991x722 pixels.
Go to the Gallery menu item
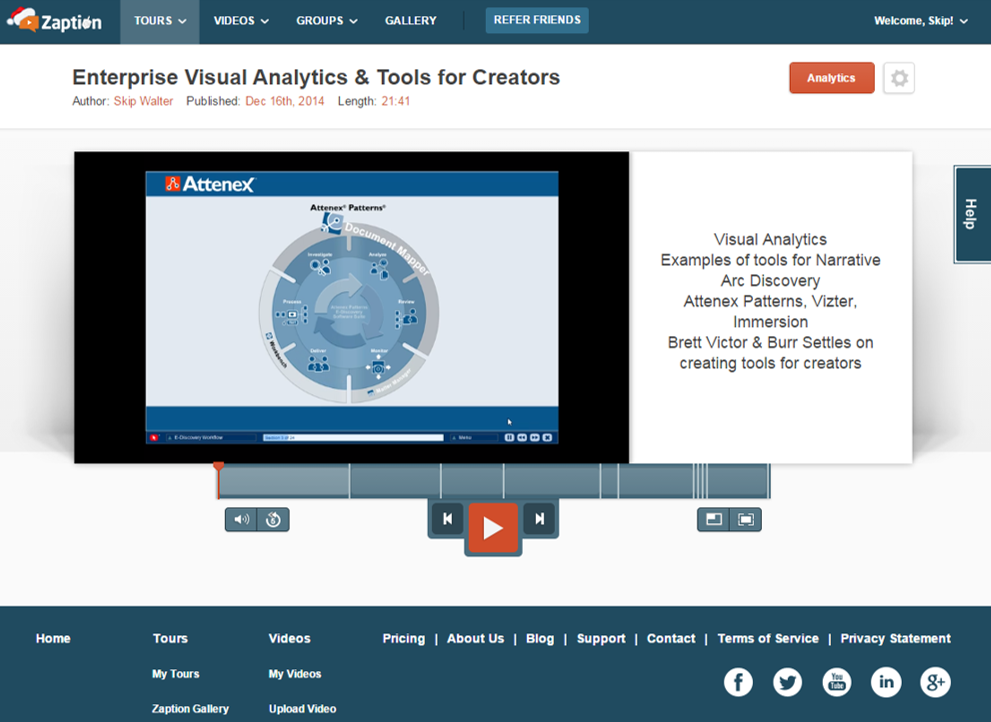click(x=410, y=21)
